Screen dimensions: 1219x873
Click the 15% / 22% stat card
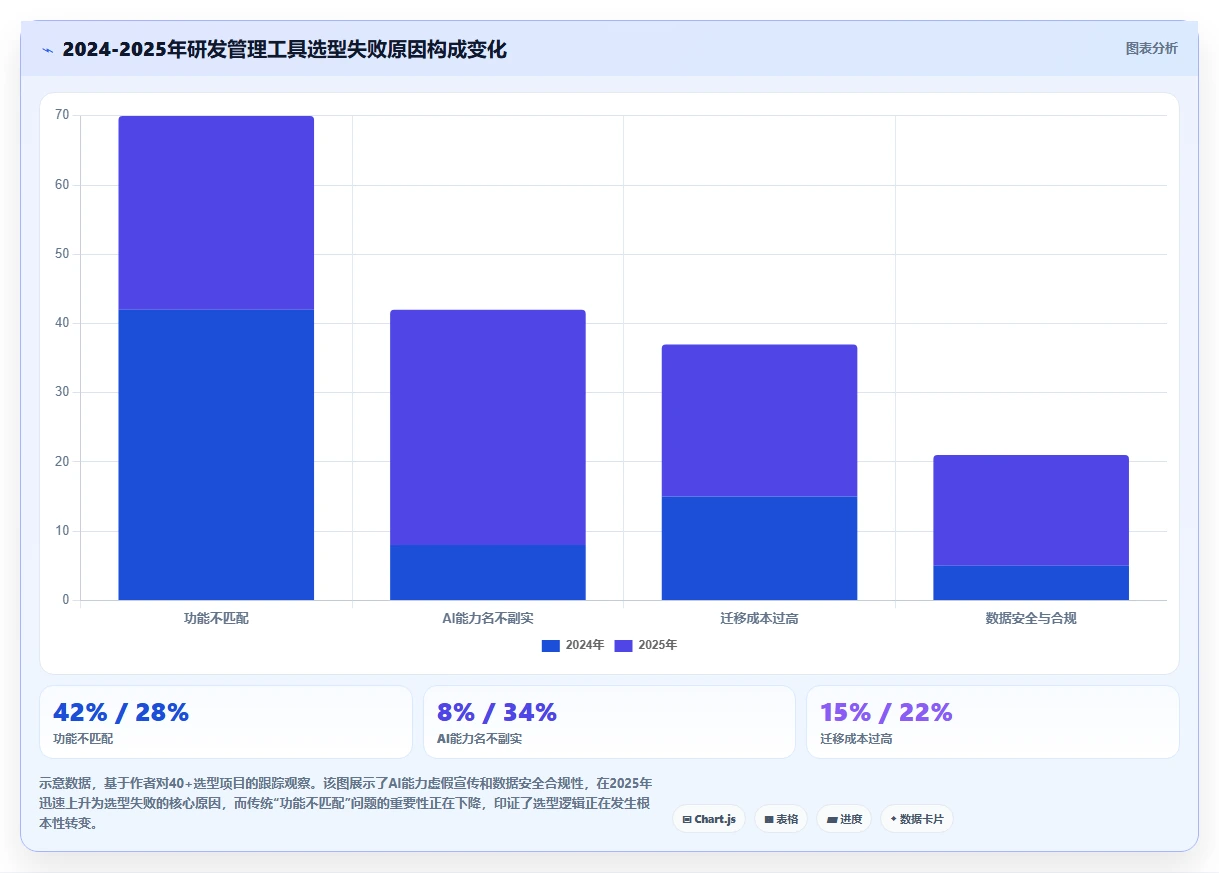993,722
